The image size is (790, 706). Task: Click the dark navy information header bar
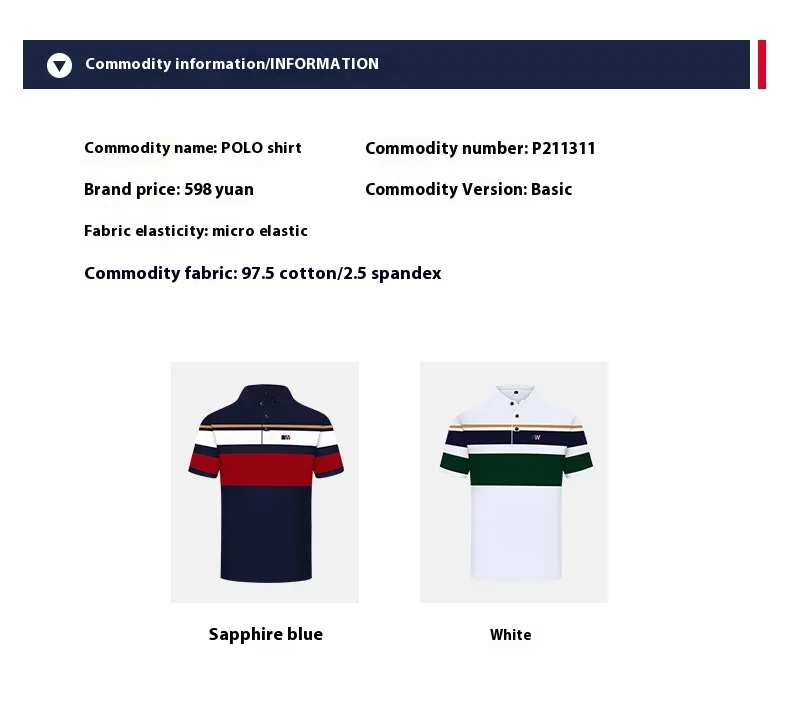(x=386, y=65)
